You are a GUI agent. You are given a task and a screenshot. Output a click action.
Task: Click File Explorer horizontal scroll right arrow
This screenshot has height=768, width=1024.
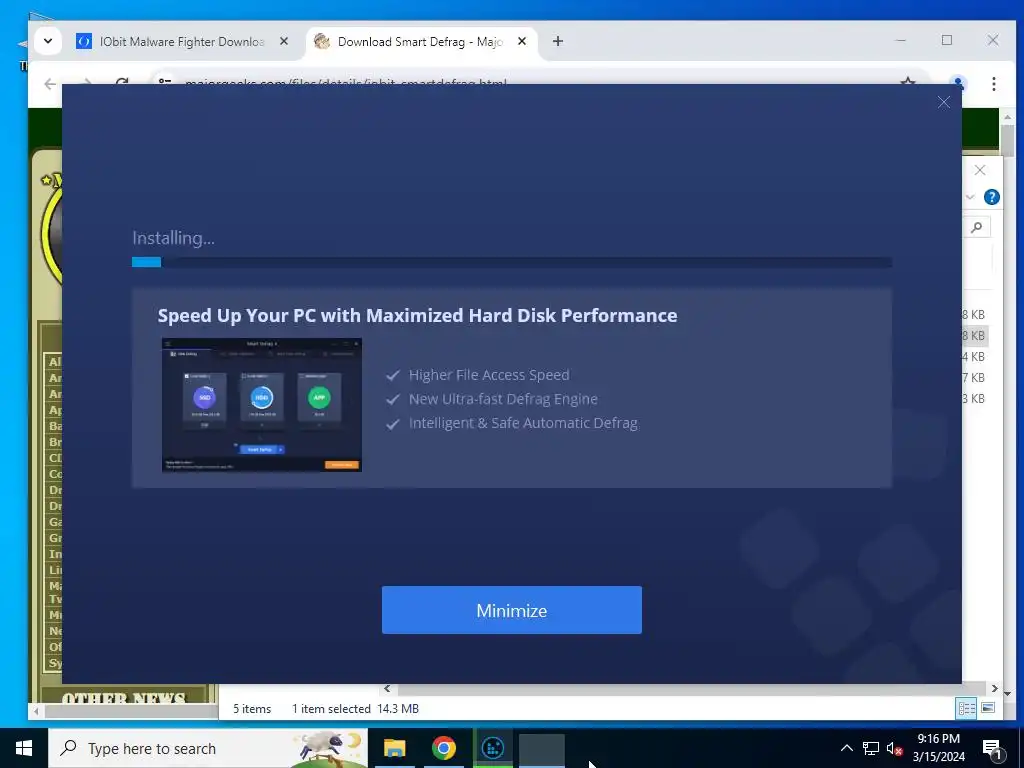[x=994, y=688]
